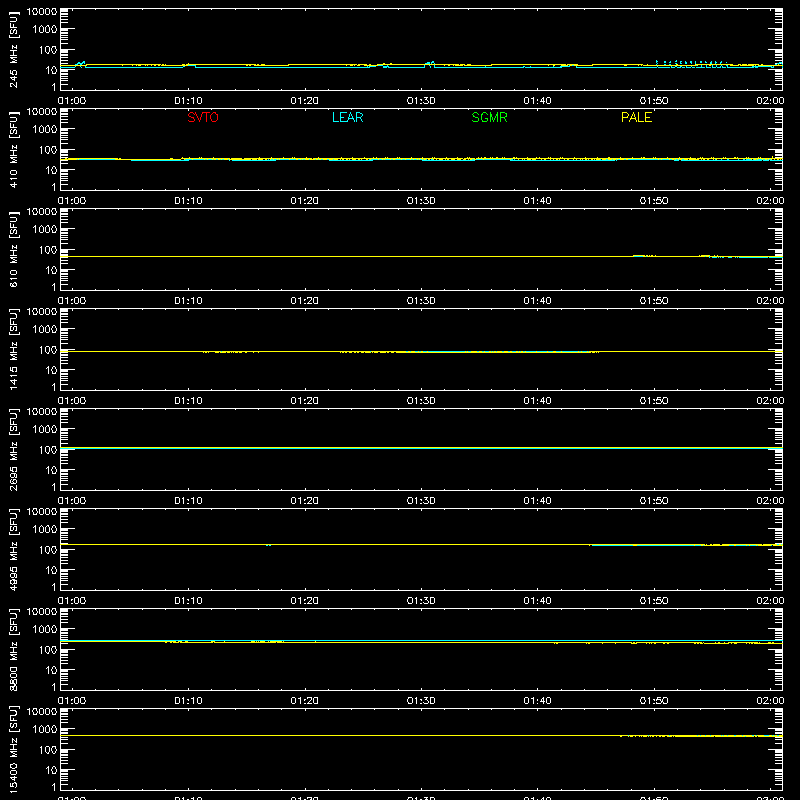Select the '4995 MHz [SFU]' axis title
This screenshot has width=800, height=800.
point(13,549)
